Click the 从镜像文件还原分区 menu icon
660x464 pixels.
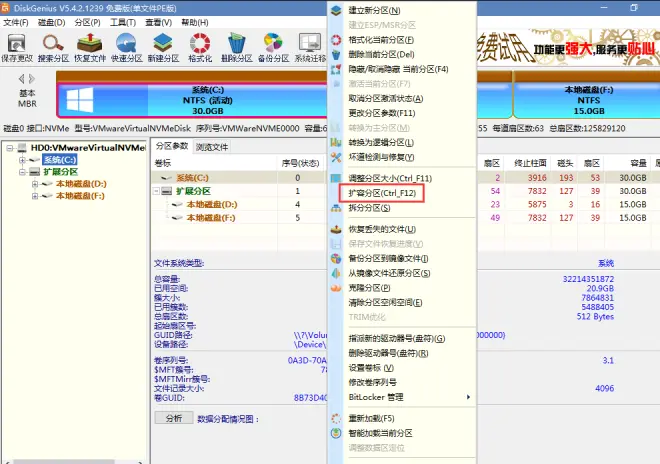coord(336,273)
